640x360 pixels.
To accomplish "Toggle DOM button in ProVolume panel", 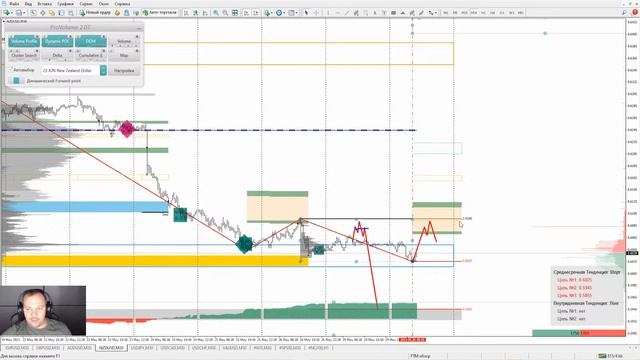I will (91, 41).
